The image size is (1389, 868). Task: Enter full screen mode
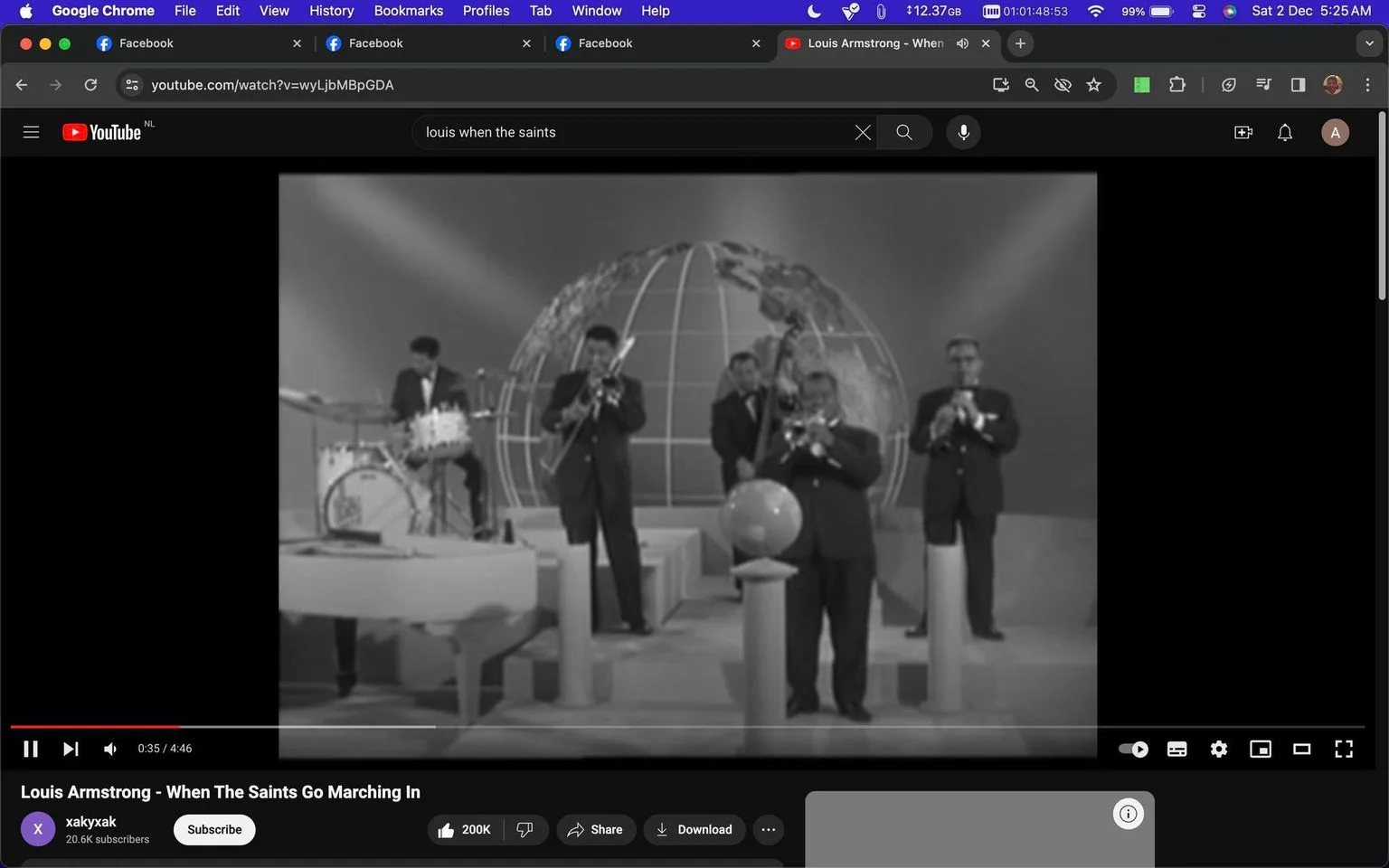(1344, 749)
